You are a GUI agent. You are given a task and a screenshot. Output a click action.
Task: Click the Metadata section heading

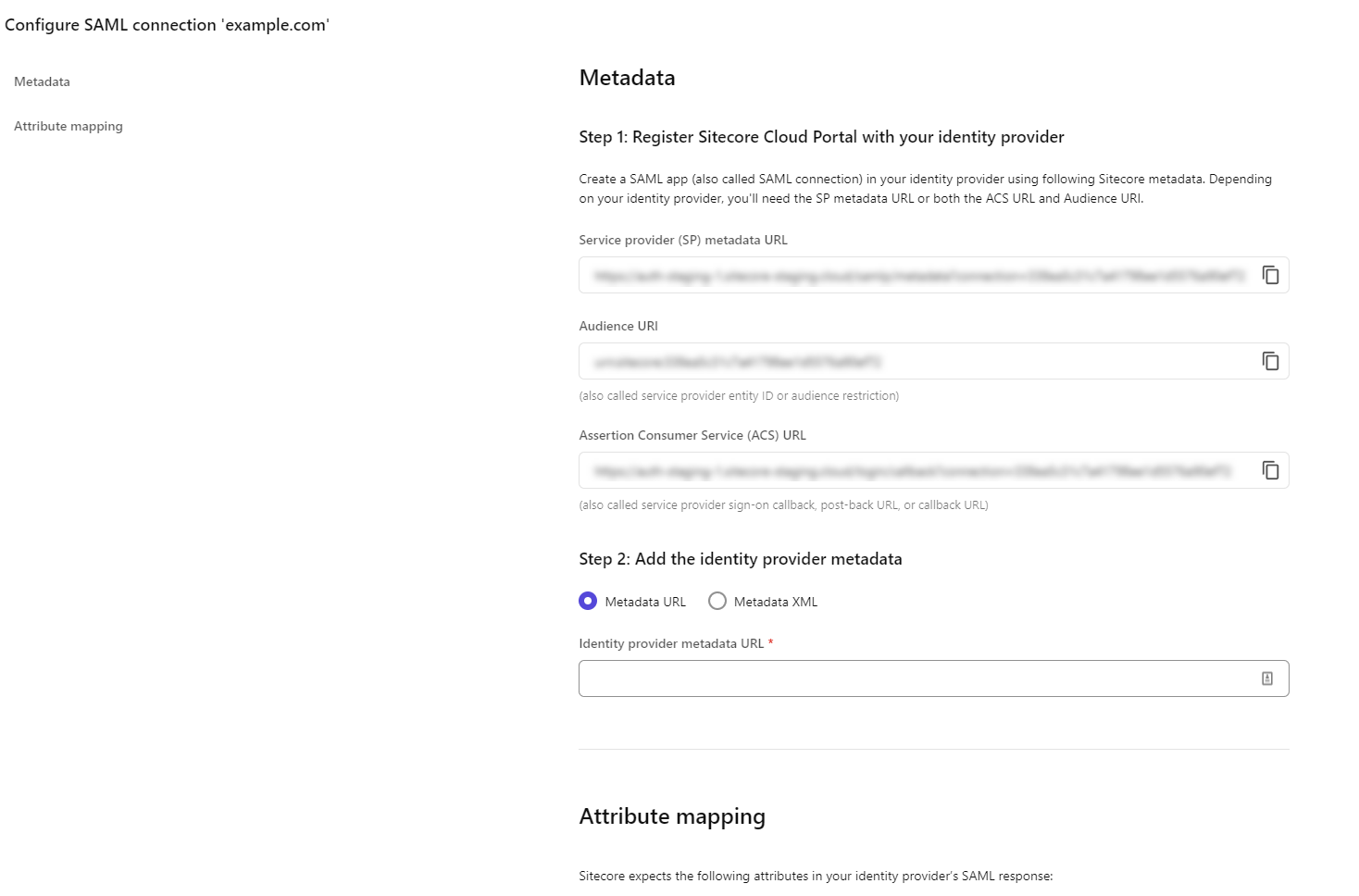tap(628, 78)
